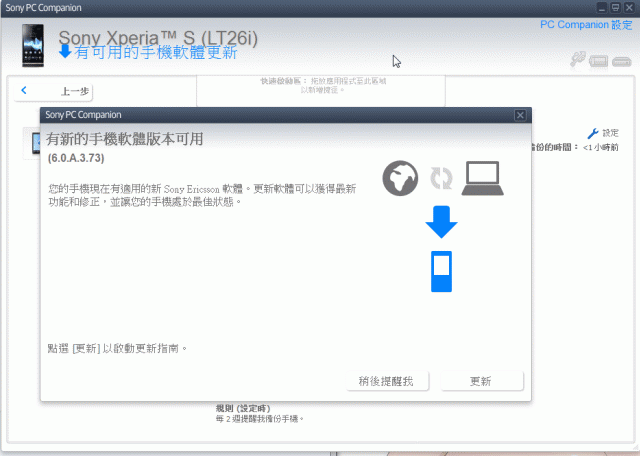Viewport: 640px width, 456px height.
Task: Click the grey sync arrows icon
Action: pos(441,178)
